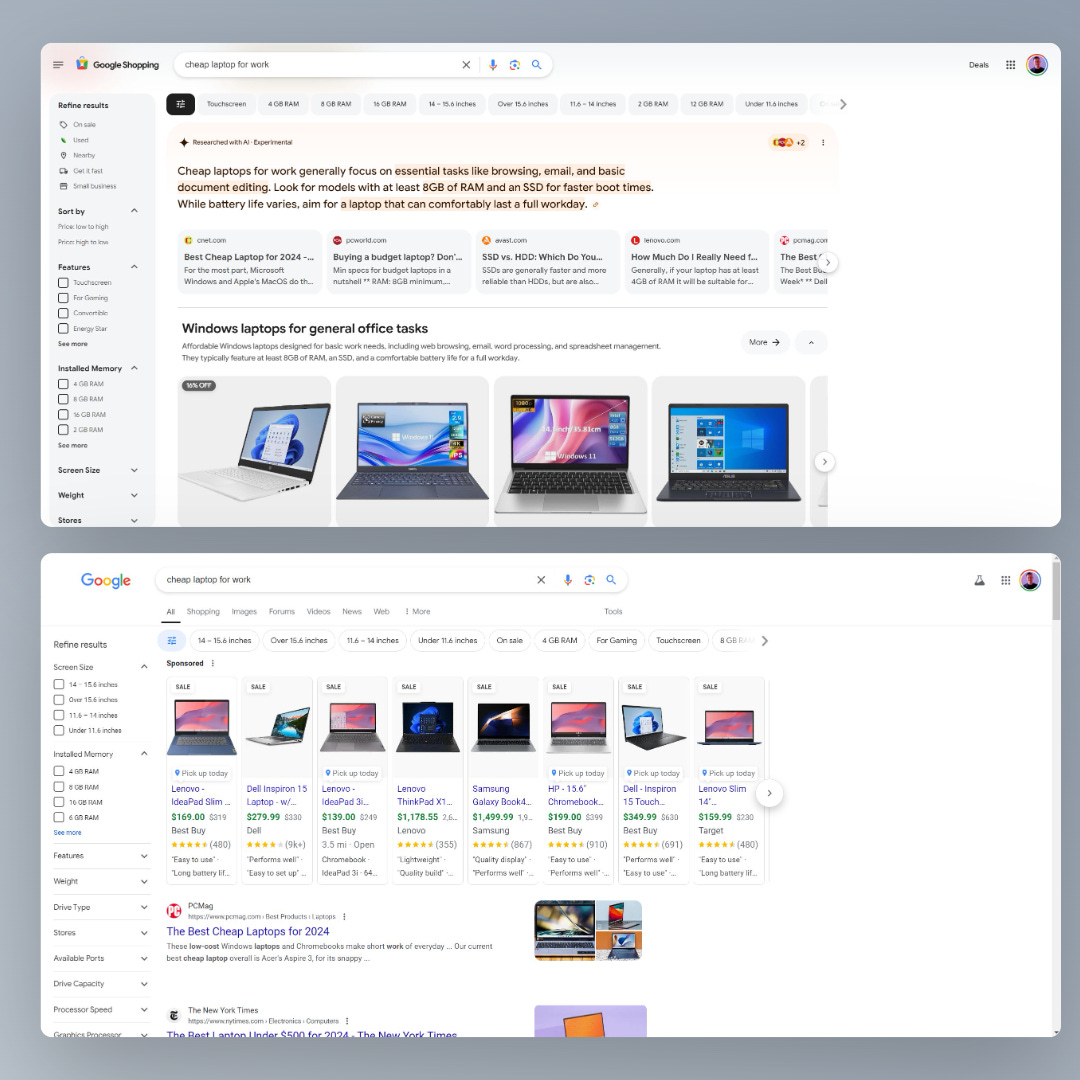This screenshot has height=1080, width=1080.
Task: Open Google apps grid in Search window
Action: click(1006, 581)
